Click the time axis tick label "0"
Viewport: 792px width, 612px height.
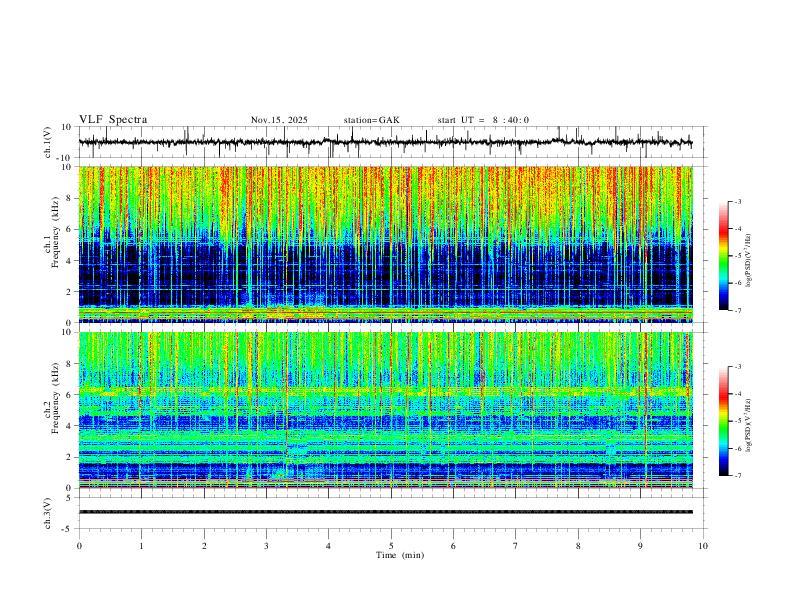pyautogui.click(x=79, y=546)
